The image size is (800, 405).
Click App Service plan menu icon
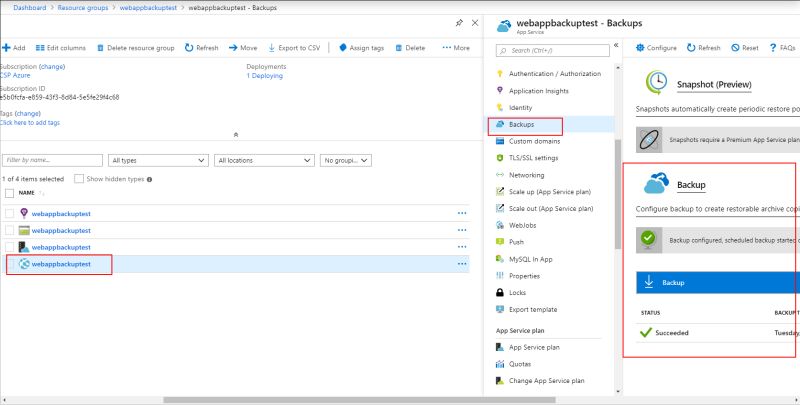pyautogui.click(x=500, y=347)
